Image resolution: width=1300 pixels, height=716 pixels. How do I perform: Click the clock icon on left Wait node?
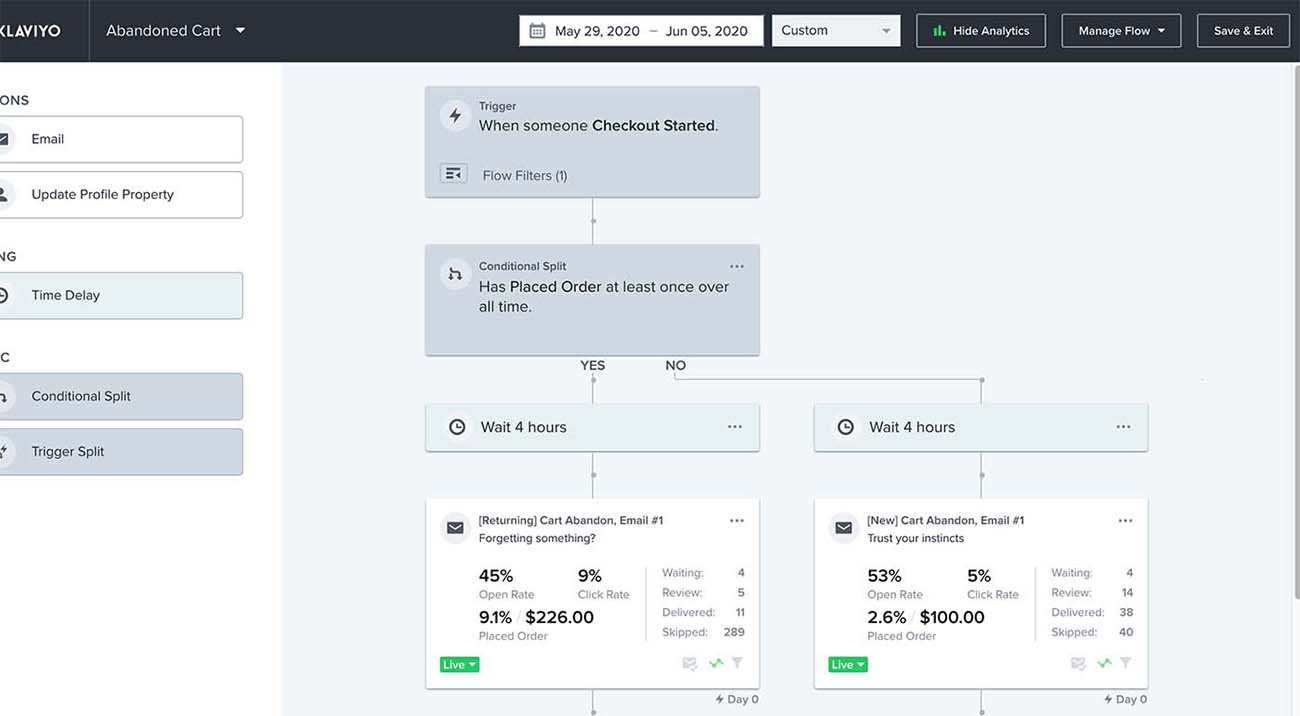coord(457,426)
